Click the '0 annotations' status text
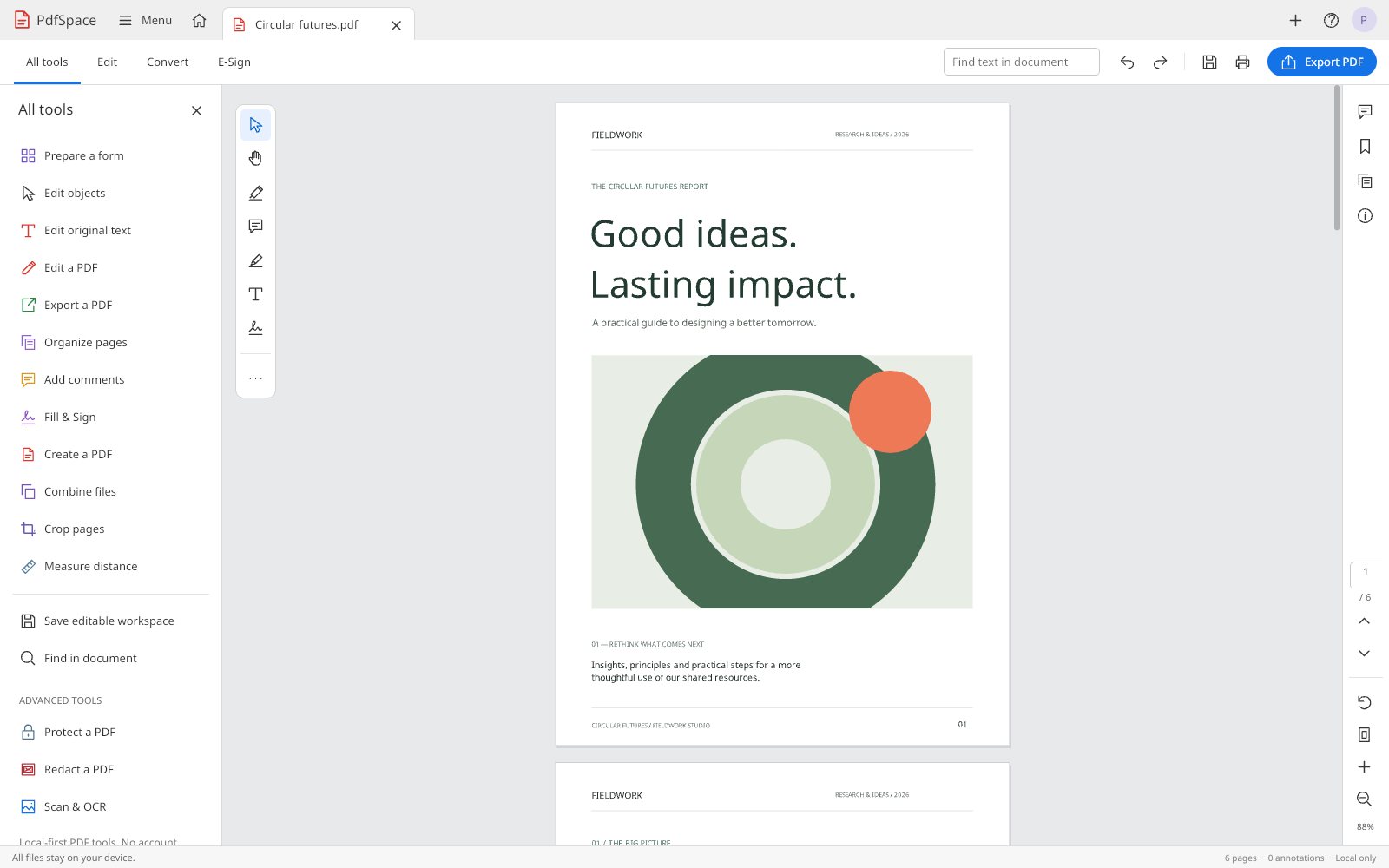 (1295, 858)
